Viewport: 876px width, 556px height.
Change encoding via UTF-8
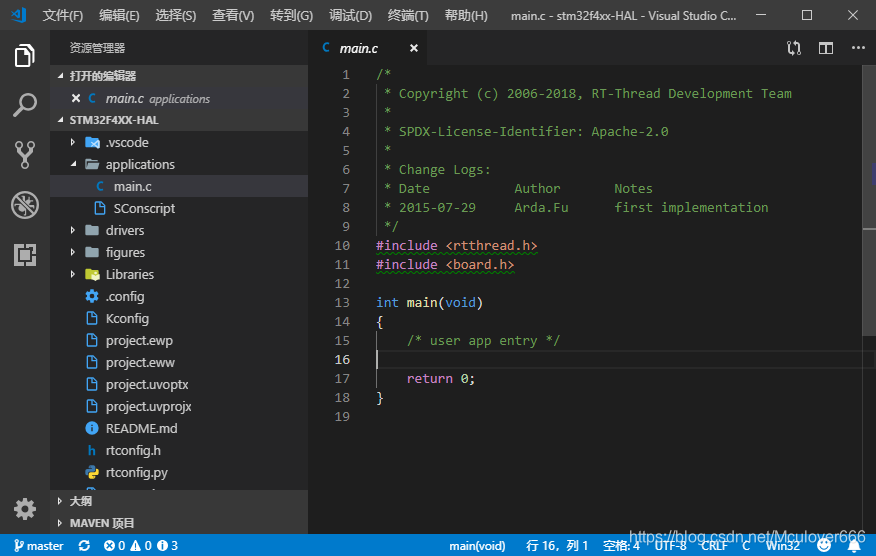coord(670,546)
